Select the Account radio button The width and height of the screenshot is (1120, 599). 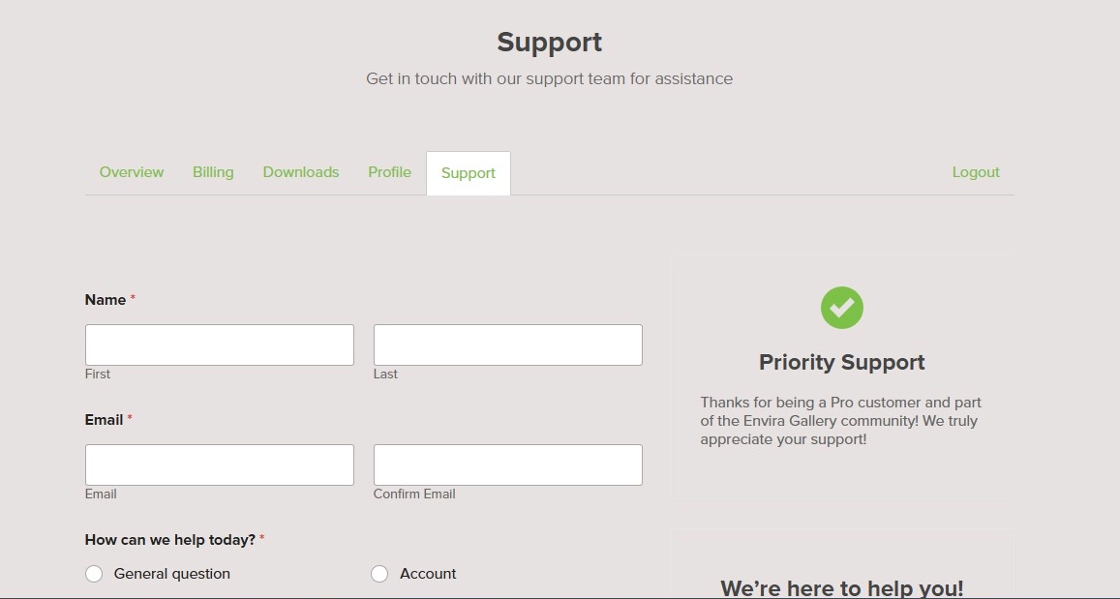[379, 573]
